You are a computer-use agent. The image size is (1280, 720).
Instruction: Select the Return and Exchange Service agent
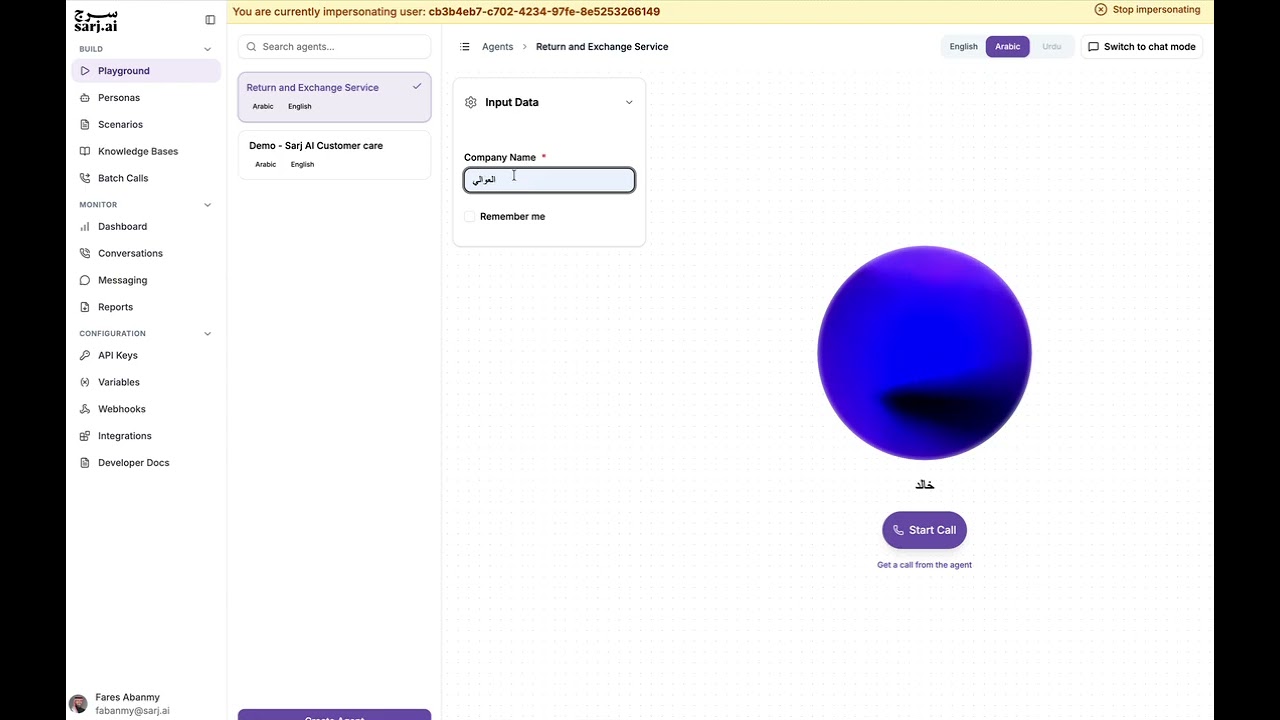pyautogui.click(x=334, y=97)
